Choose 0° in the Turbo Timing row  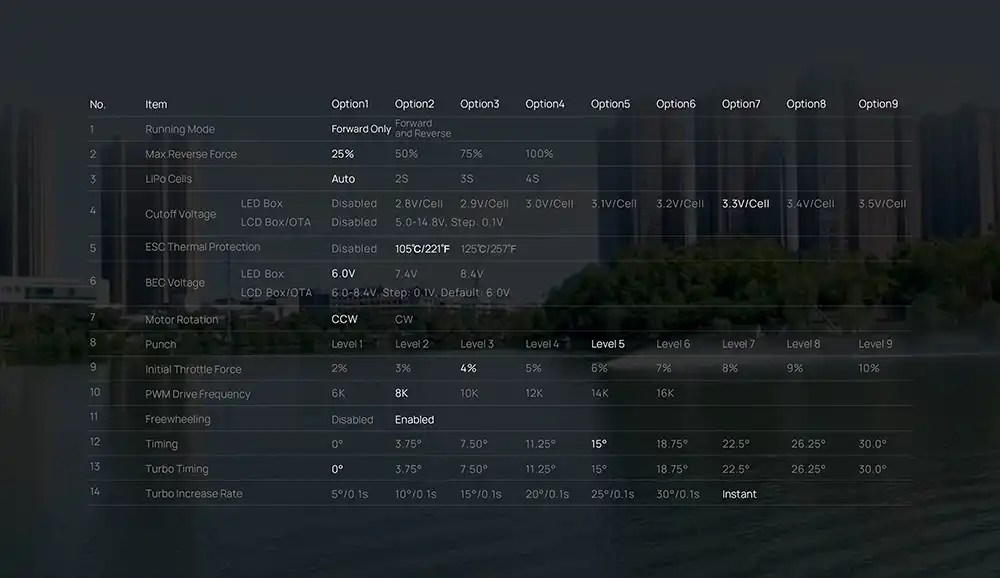337,469
